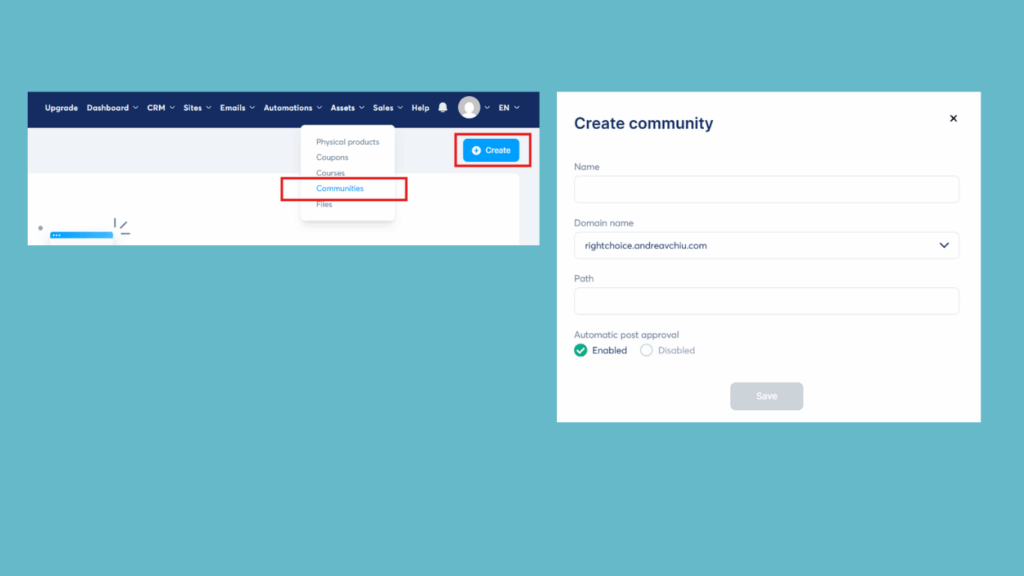Click the Create button
The height and width of the screenshot is (576, 1024).
tap(491, 150)
